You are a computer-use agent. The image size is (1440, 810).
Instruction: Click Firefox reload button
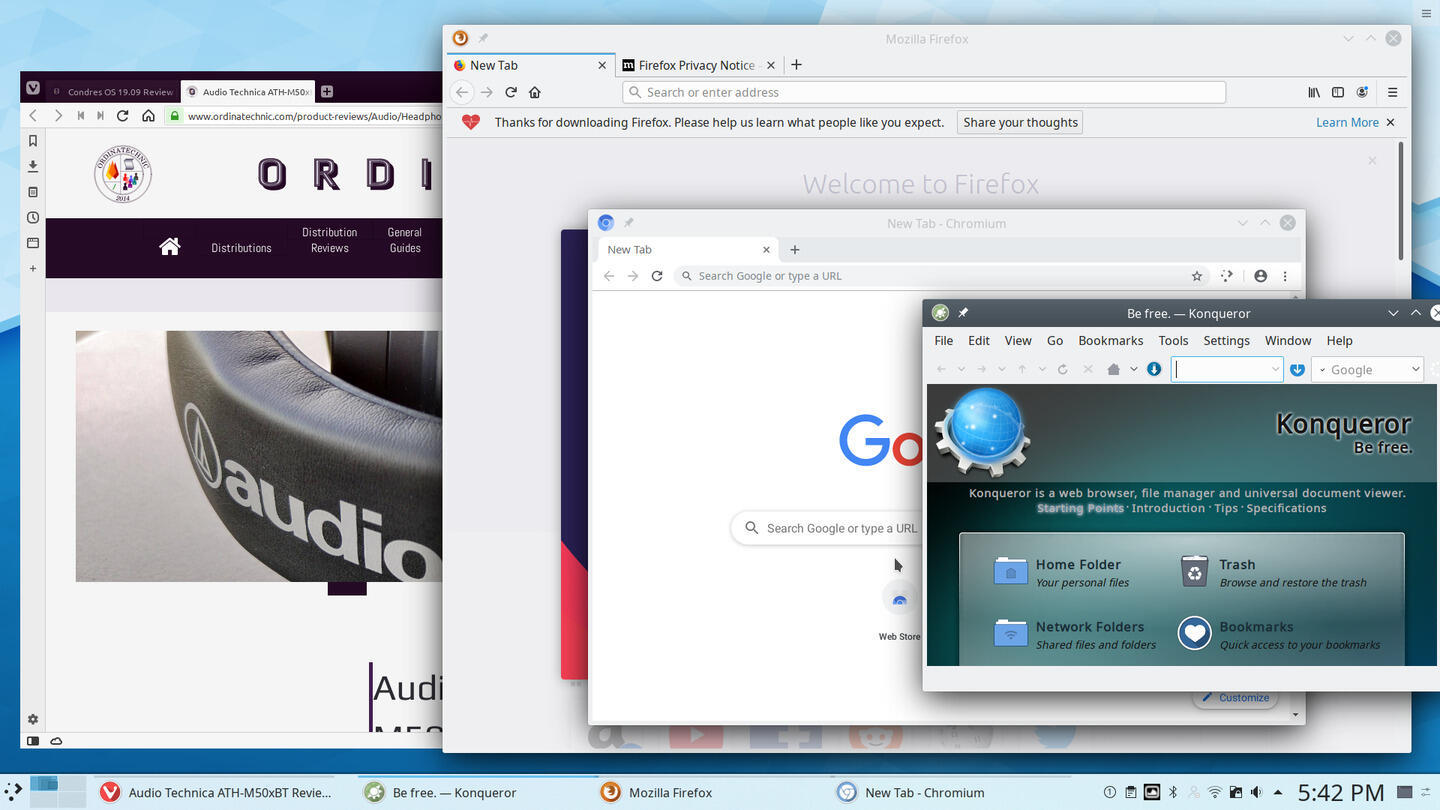tap(510, 92)
